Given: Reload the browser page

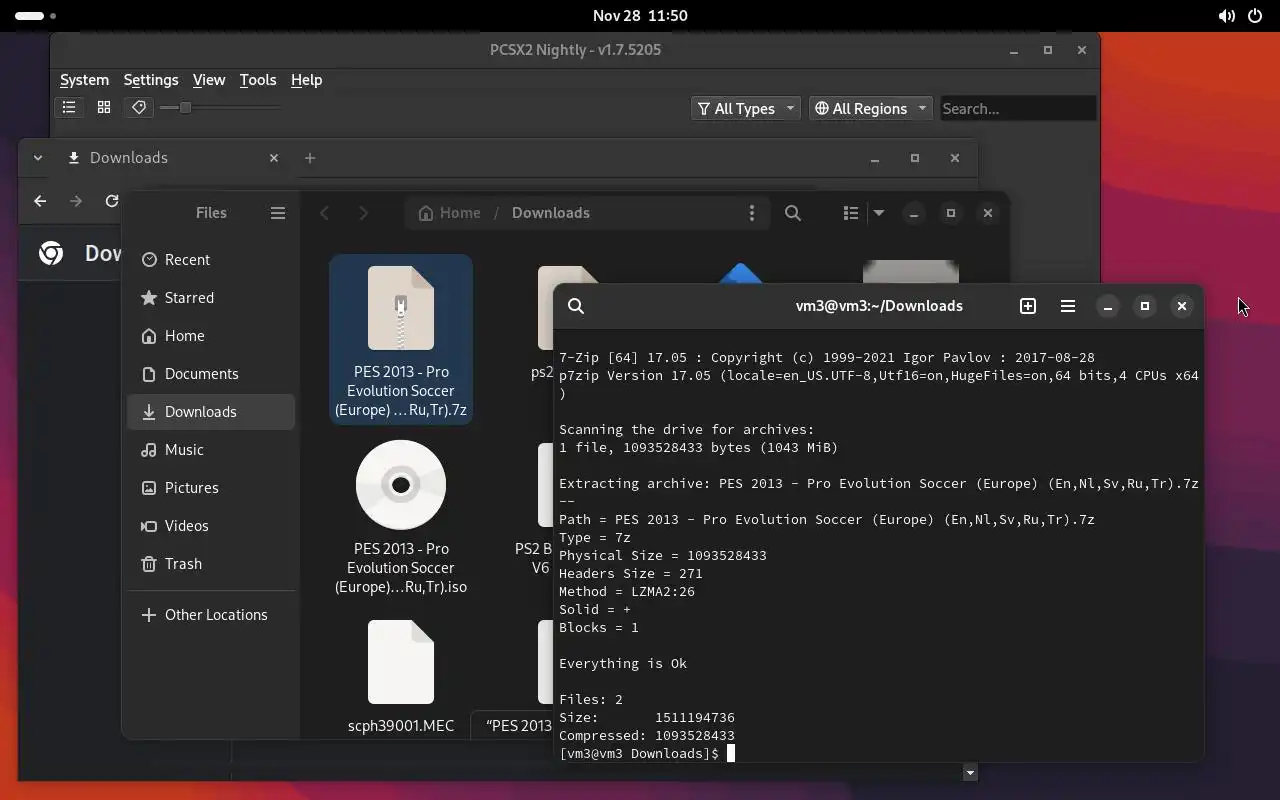Looking at the screenshot, I should click(112, 201).
